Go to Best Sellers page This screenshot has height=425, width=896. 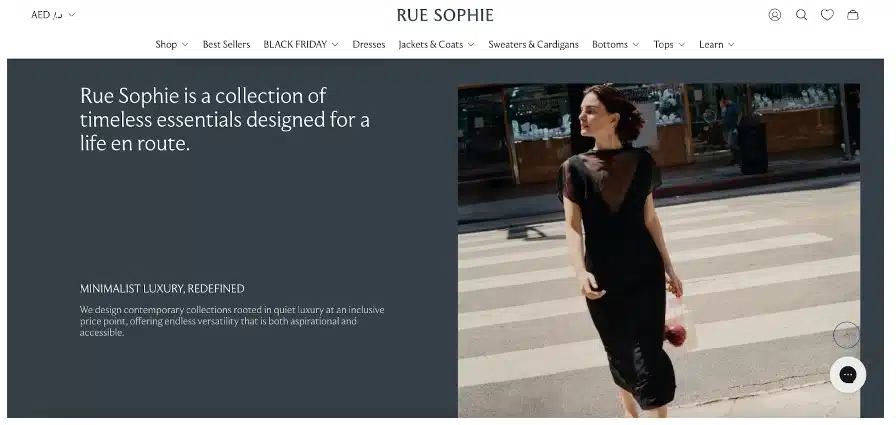(226, 44)
